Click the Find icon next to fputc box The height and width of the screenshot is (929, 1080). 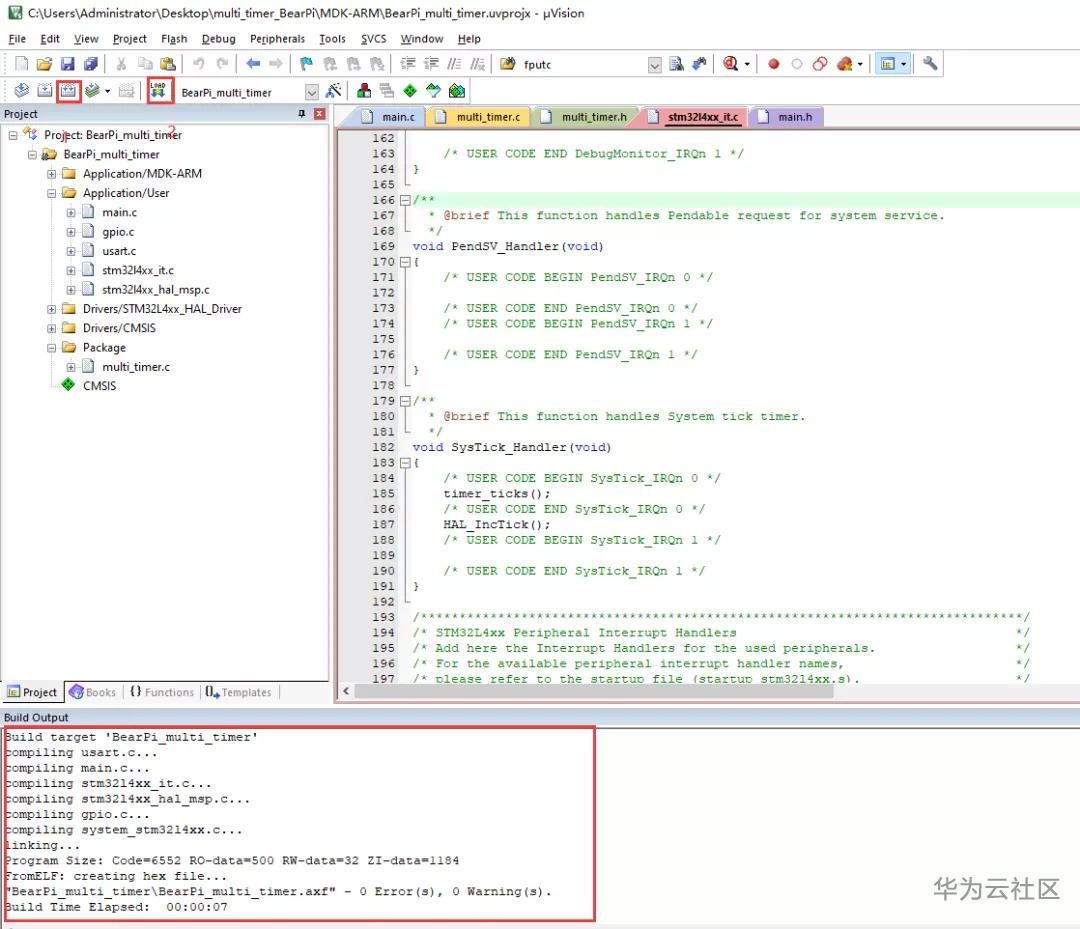pyautogui.click(x=676, y=64)
